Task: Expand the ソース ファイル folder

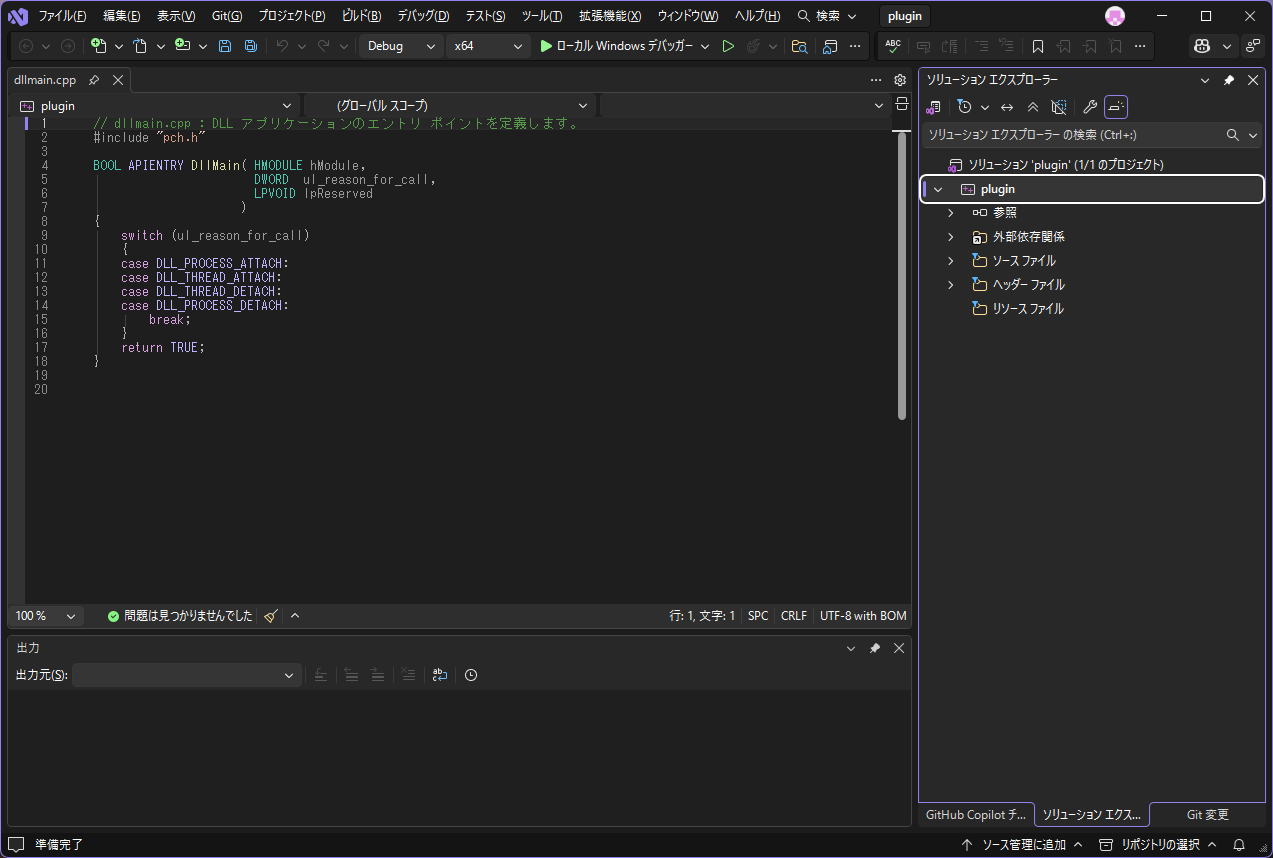Action: (x=951, y=261)
